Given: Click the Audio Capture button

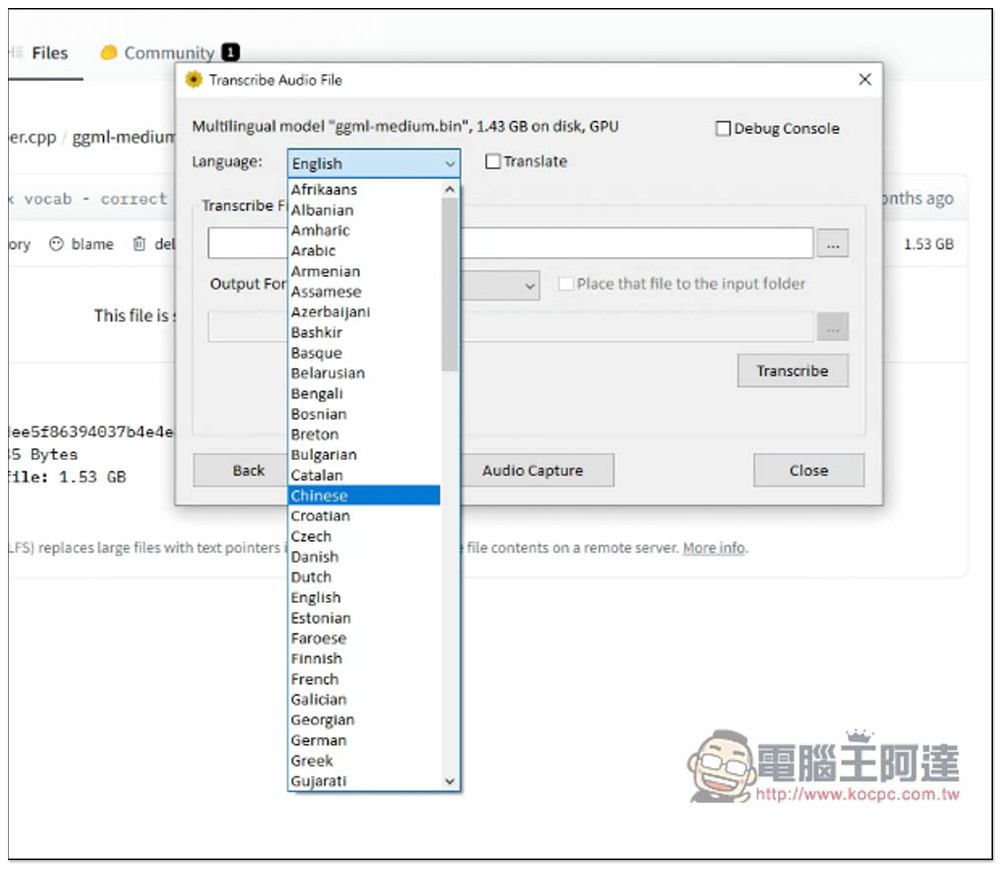Looking at the screenshot, I should [532, 471].
